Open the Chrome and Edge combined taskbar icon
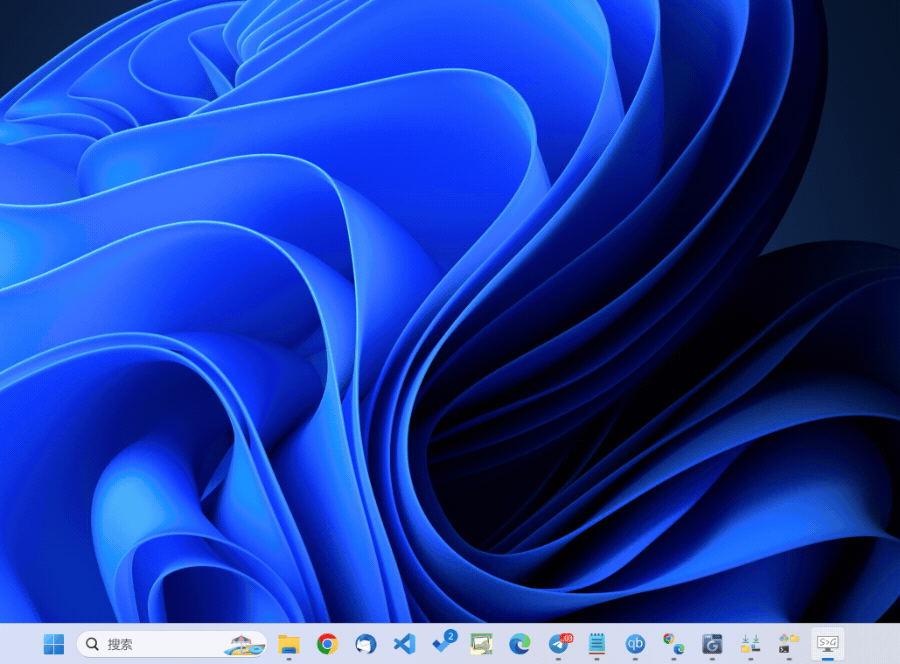This screenshot has width=900, height=664. pyautogui.click(x=673, y=644)
